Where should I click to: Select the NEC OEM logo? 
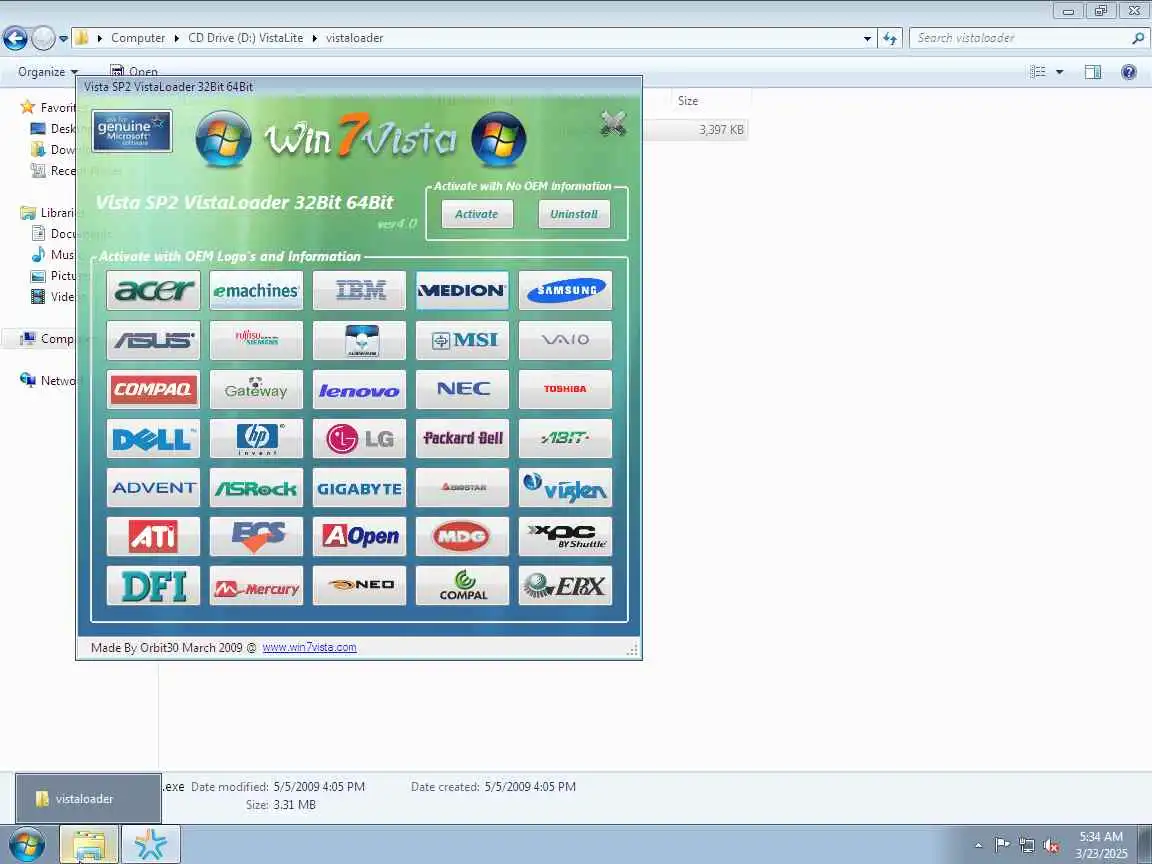(462, 389)
